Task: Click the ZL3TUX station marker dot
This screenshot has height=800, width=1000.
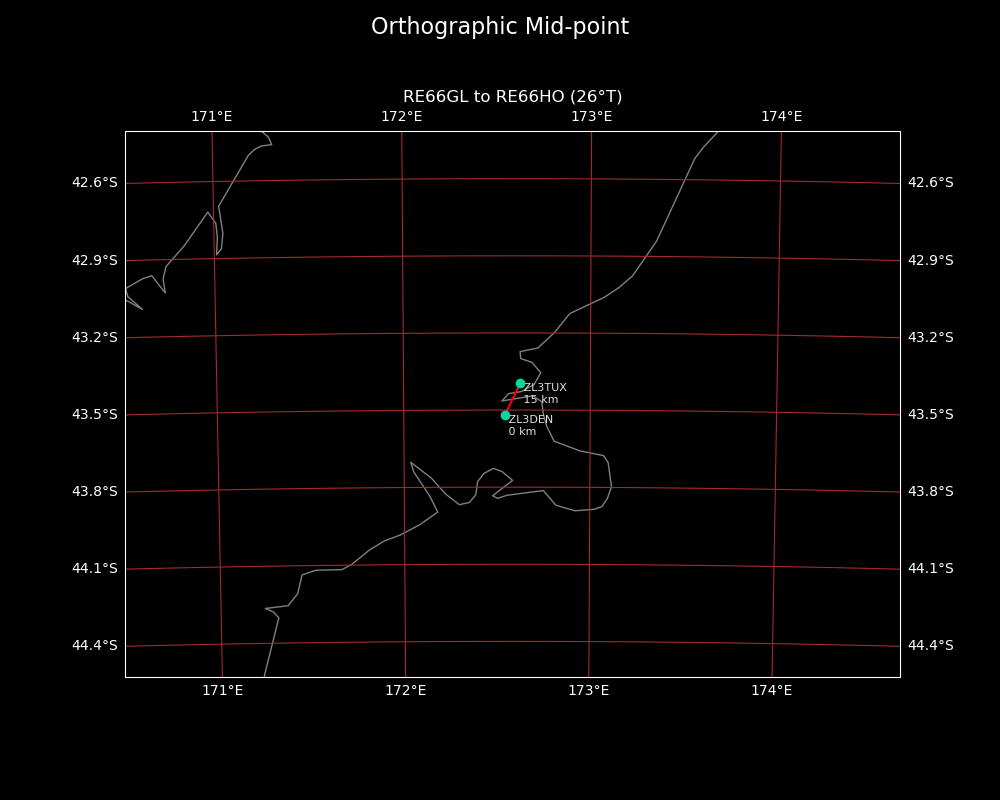Action: pyautogui.click(x=520, y=383)
